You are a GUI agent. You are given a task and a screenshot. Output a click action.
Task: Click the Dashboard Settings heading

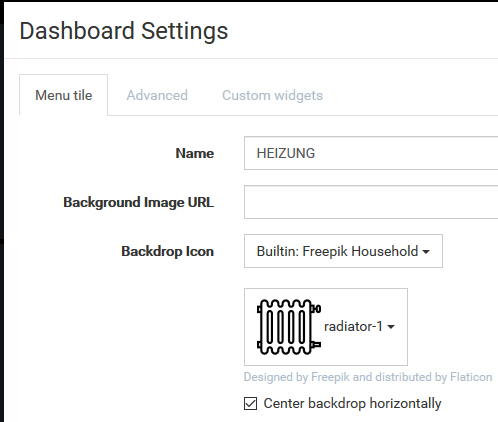pos(124,31)
